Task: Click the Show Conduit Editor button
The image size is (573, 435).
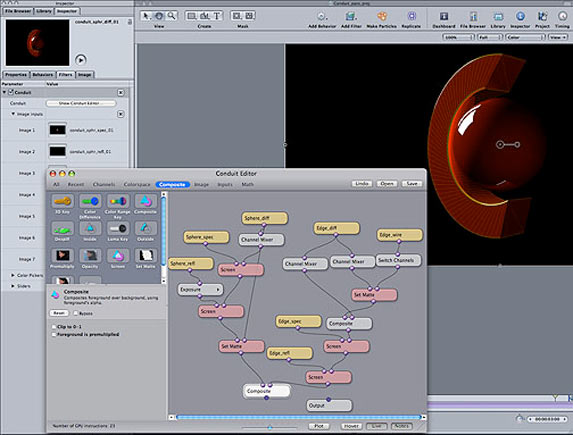Action: coord(81,103)
